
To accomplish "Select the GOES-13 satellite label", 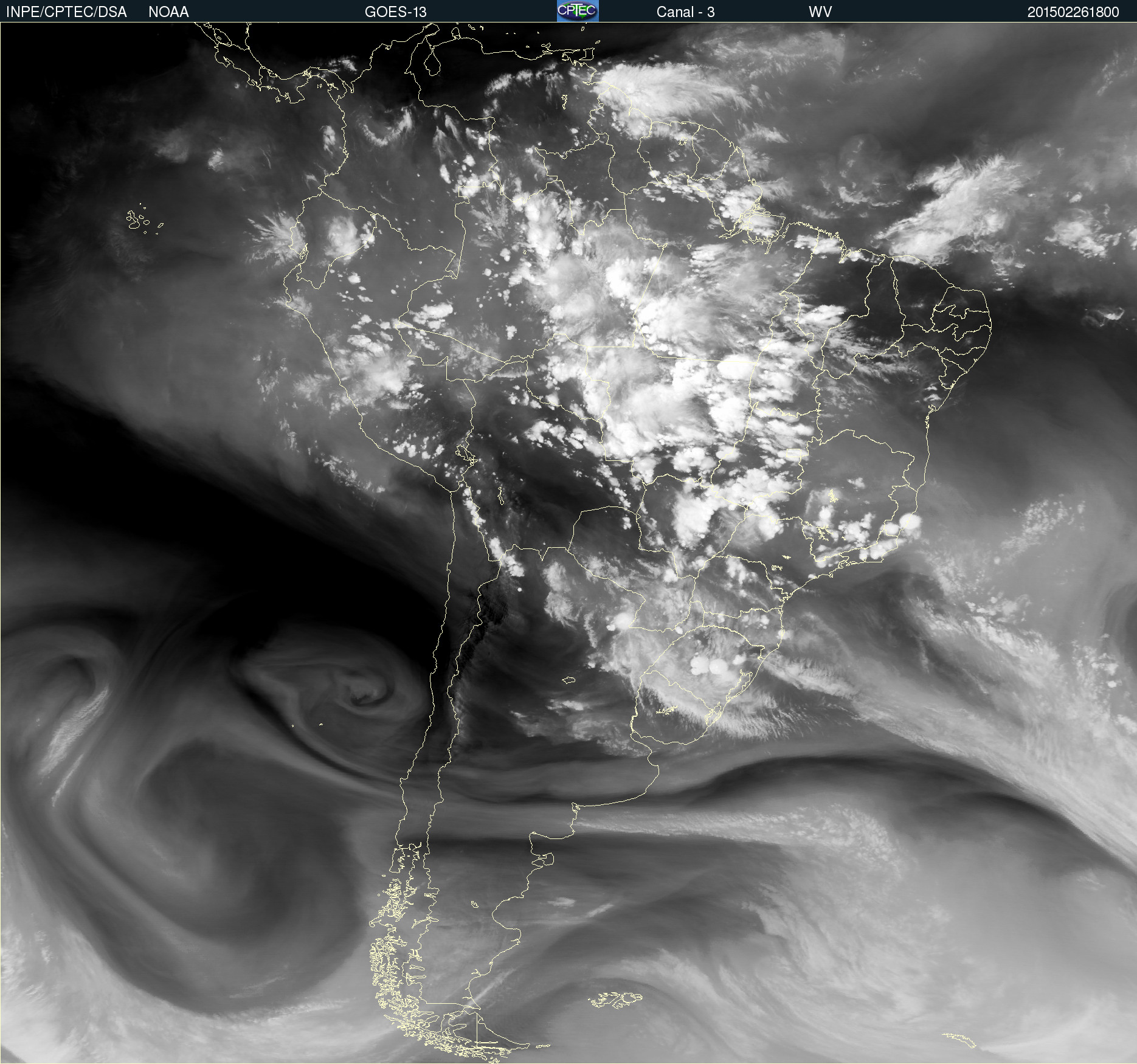I will pyautogui.click(x=395, y=12).
